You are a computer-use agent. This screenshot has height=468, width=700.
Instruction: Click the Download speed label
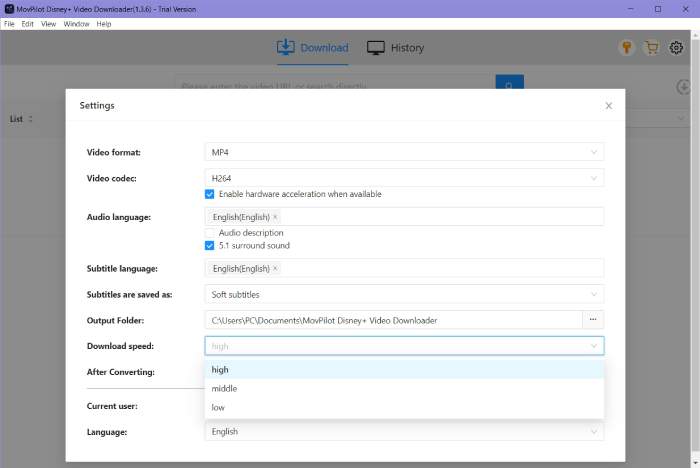pyautogui.click(x=120, y=346)
